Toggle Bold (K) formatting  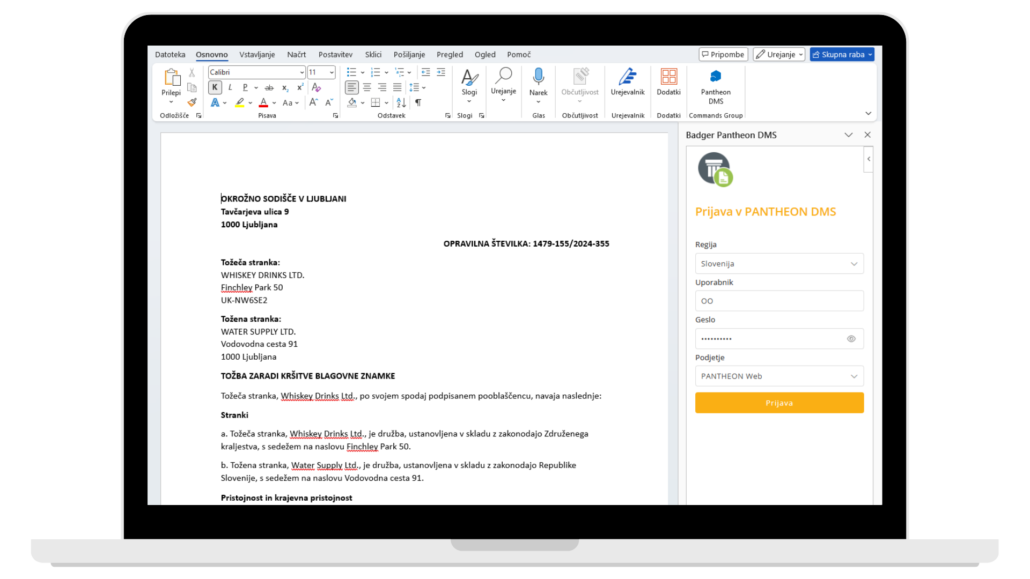215,87
